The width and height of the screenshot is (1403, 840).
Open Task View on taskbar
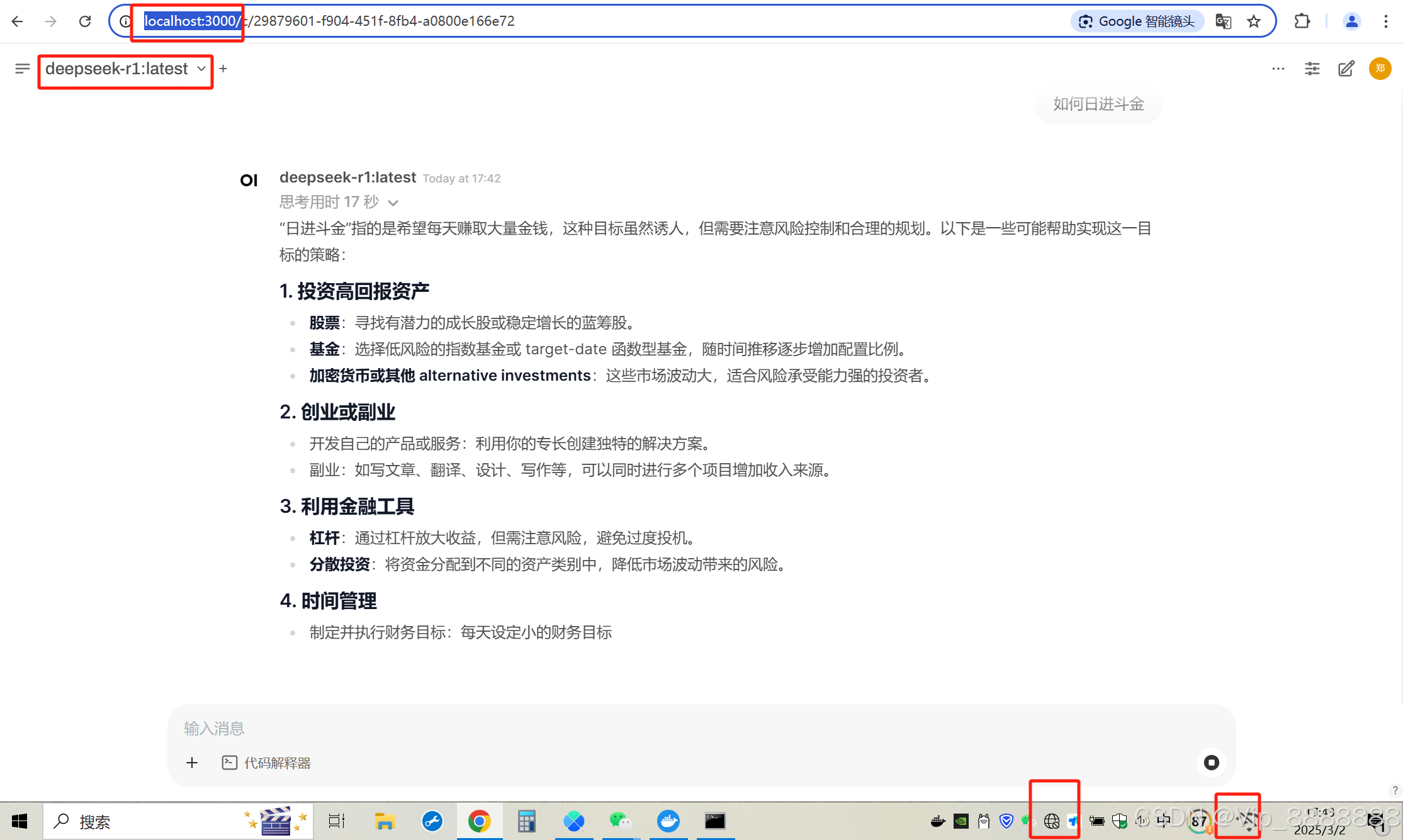point(337,821)
